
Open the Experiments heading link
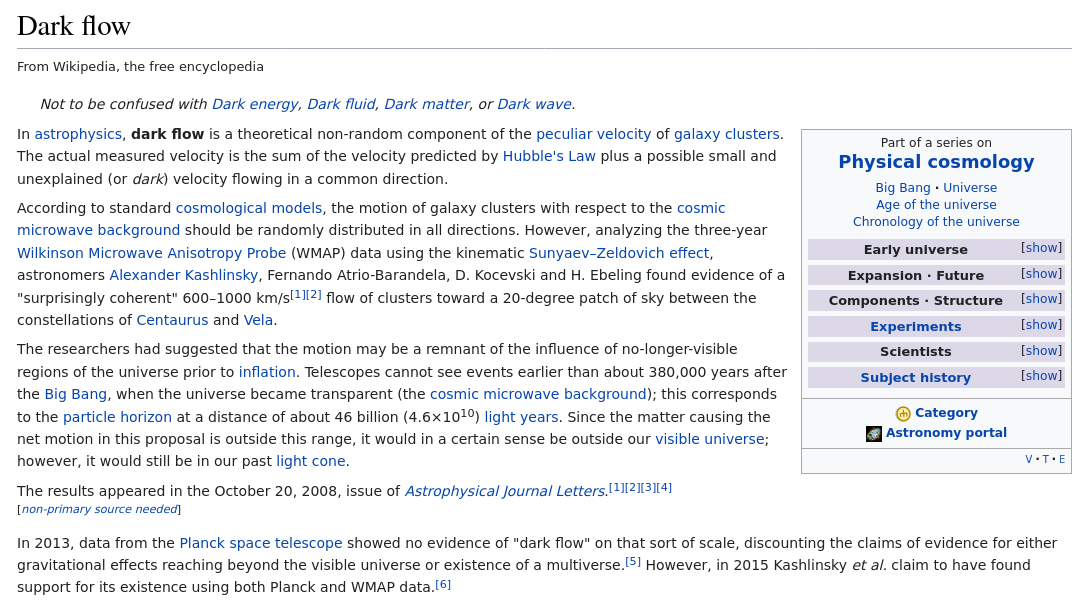(x=915, y=326)
